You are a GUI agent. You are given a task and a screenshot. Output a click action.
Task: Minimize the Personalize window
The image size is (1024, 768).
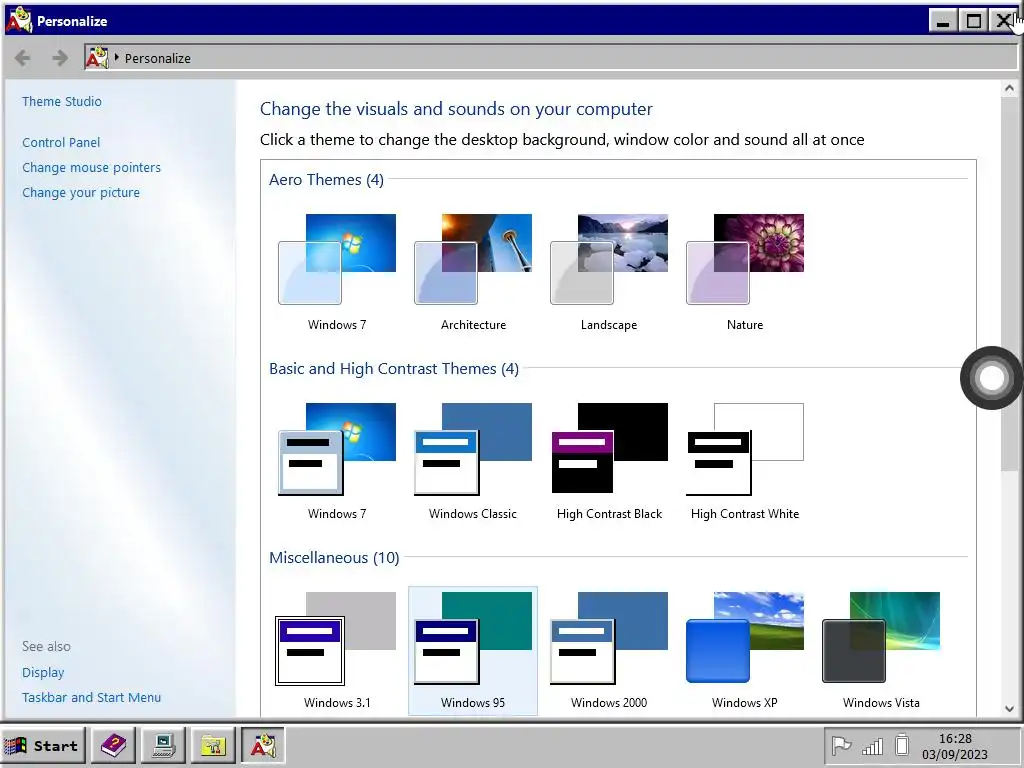[x=942, y=22]
